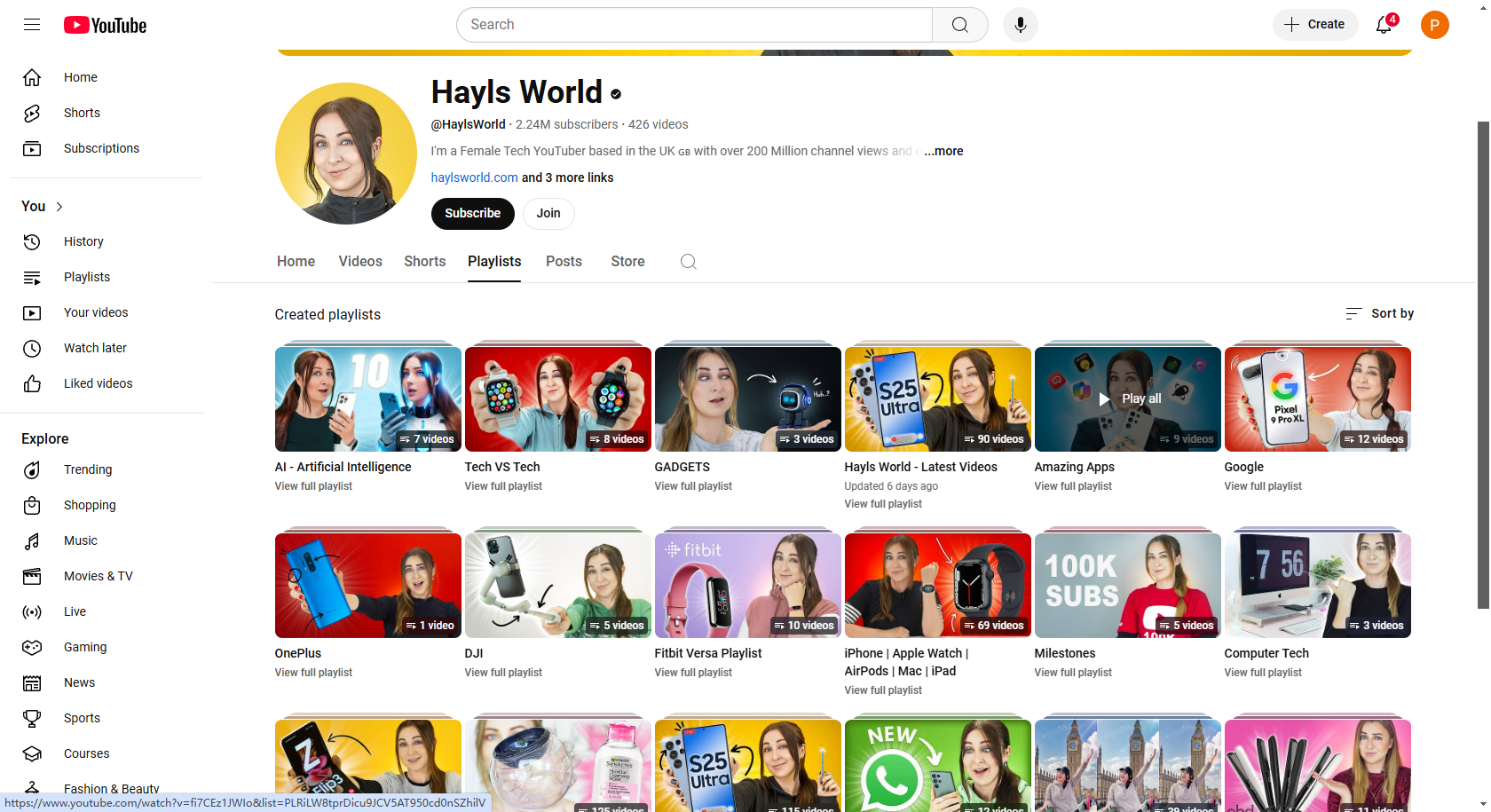Open the hamburger guide menu
Image resolution: width=1491 pixels, height=812 pixels.
pyautogui.click(x=32, y=25)
